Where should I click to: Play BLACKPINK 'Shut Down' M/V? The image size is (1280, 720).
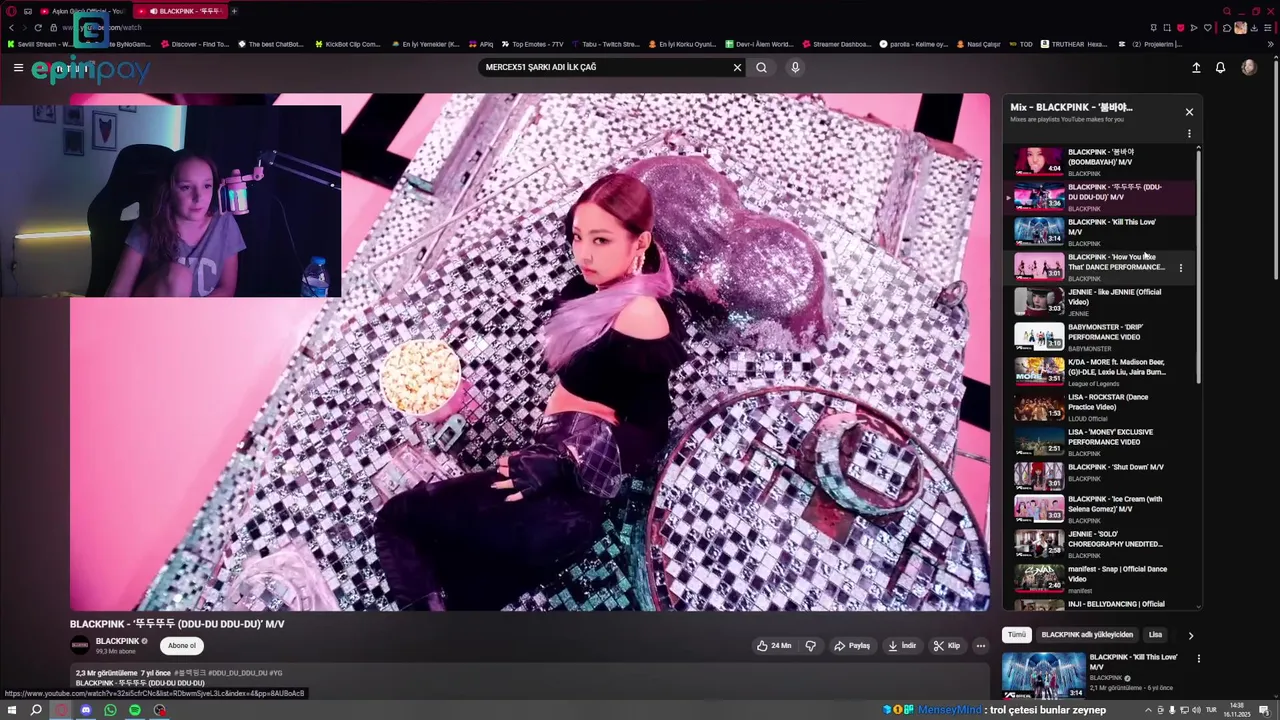[x=1100, y=476]
